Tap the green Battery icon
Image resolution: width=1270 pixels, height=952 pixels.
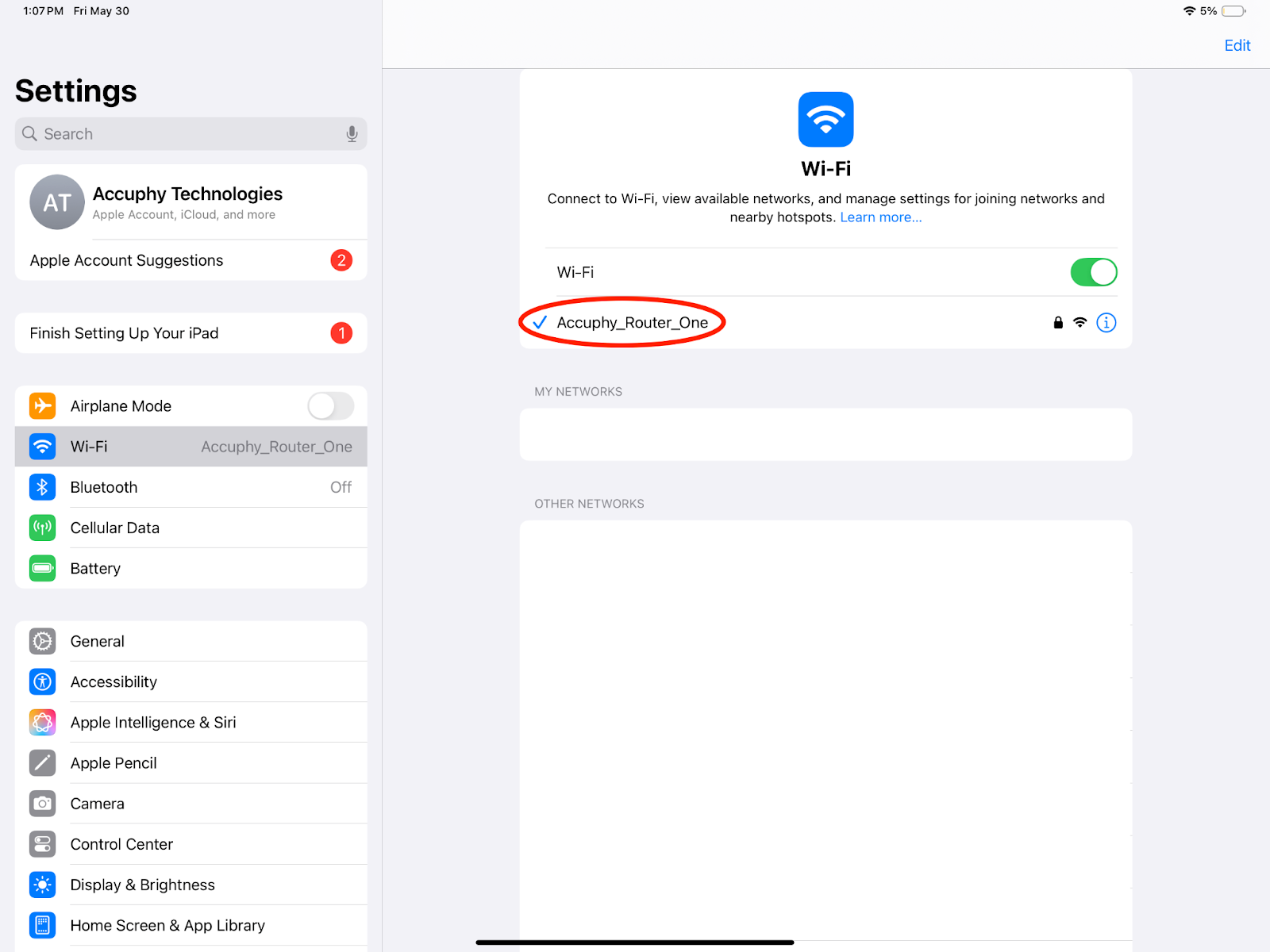click(x=43, y=568)
